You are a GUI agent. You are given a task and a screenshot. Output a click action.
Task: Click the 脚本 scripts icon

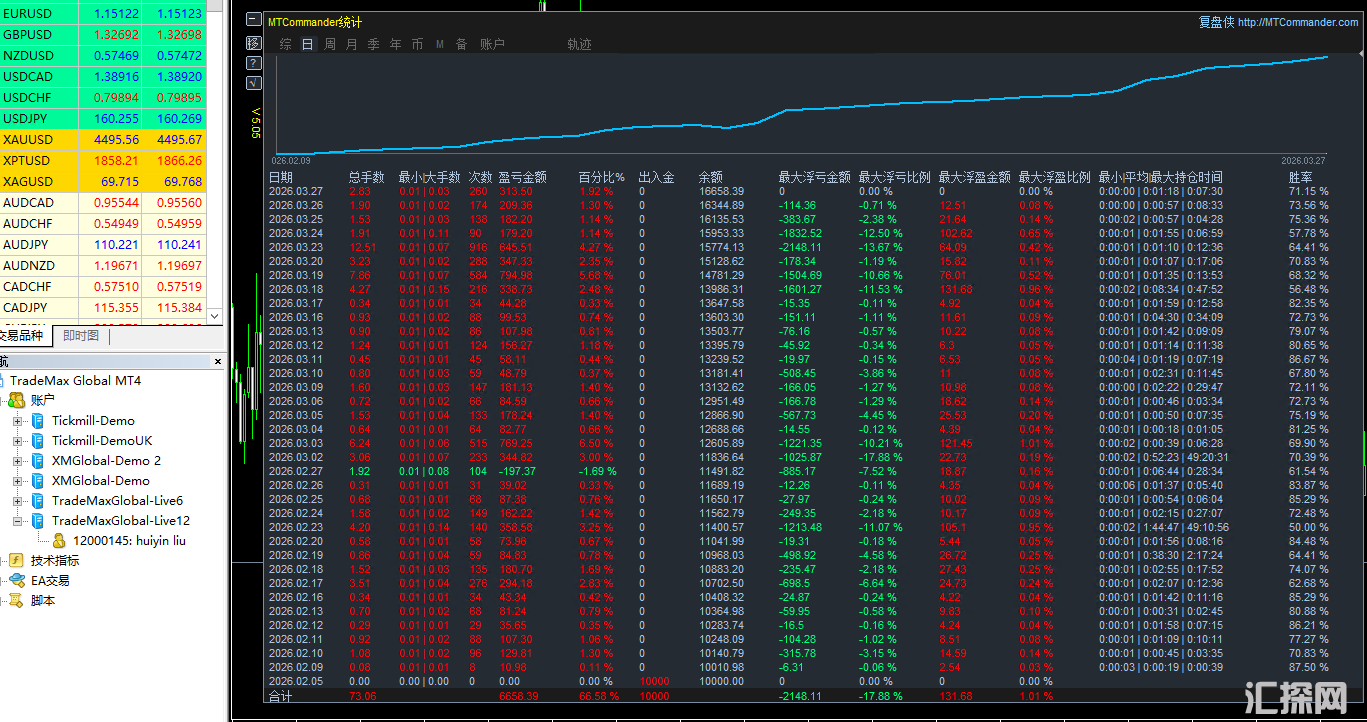tap(16, 601)
